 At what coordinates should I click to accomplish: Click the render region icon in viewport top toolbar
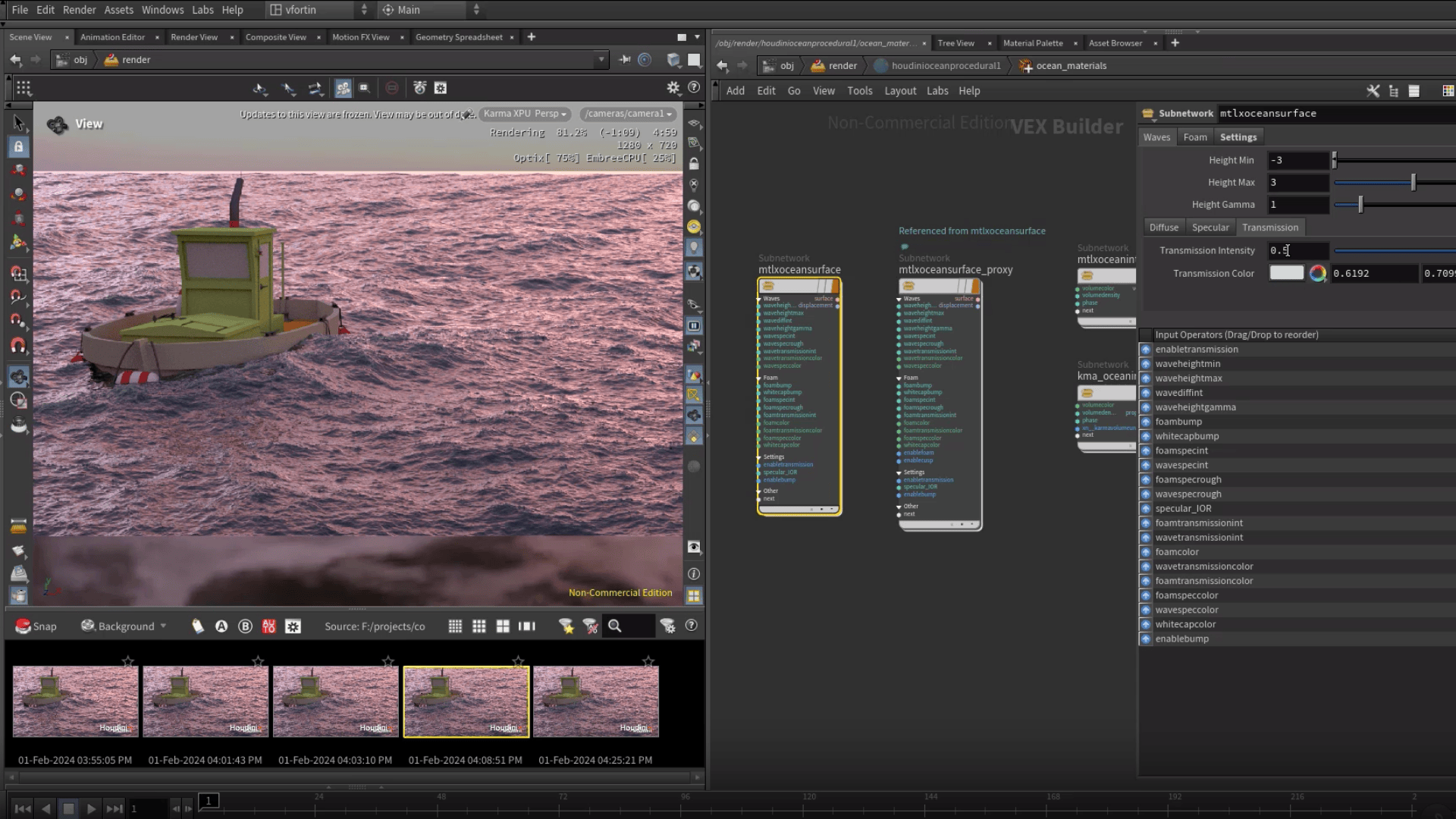[x=364, y=88]
